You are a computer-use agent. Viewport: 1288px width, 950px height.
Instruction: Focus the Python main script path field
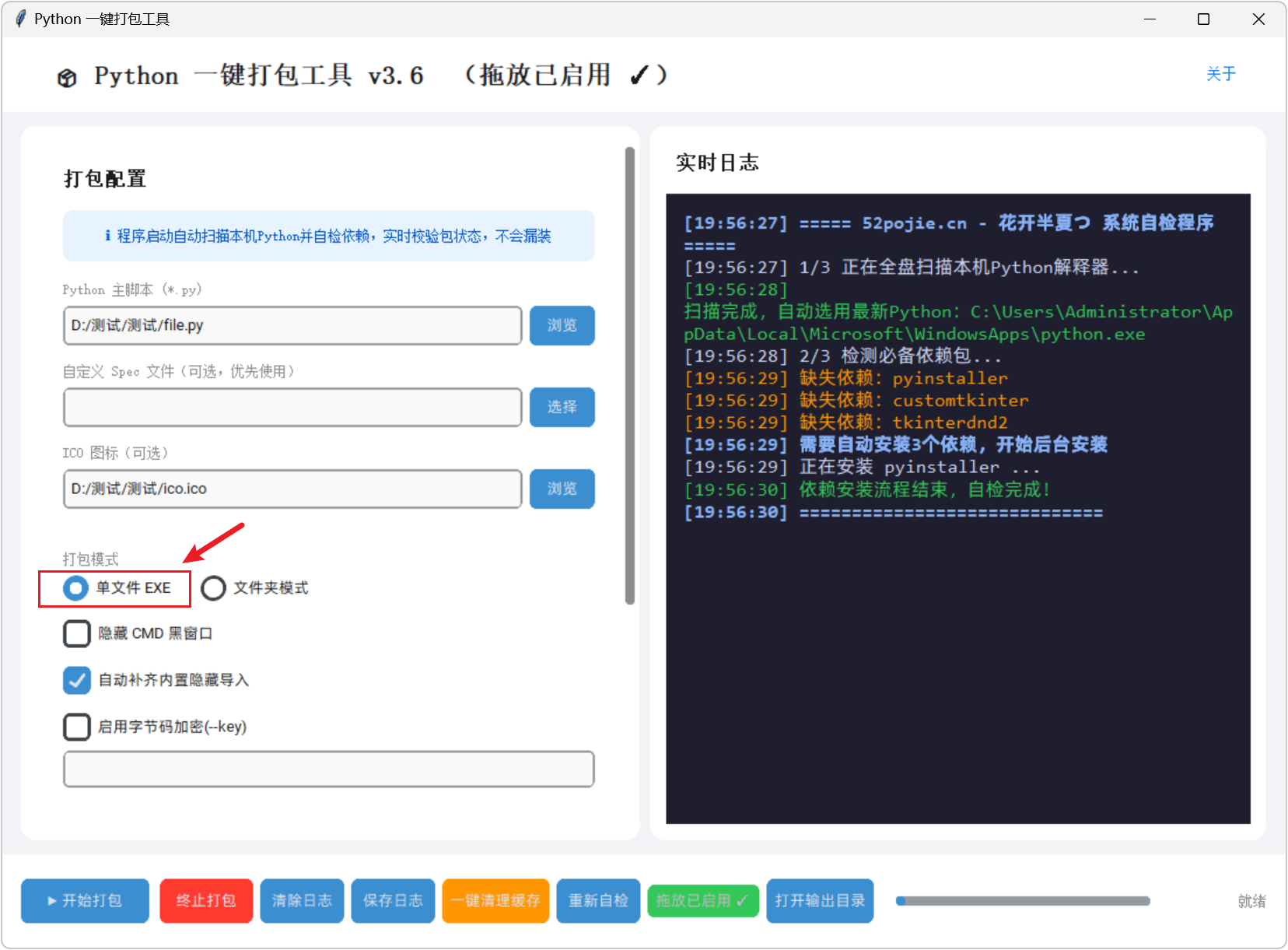(x=292, y=325)
